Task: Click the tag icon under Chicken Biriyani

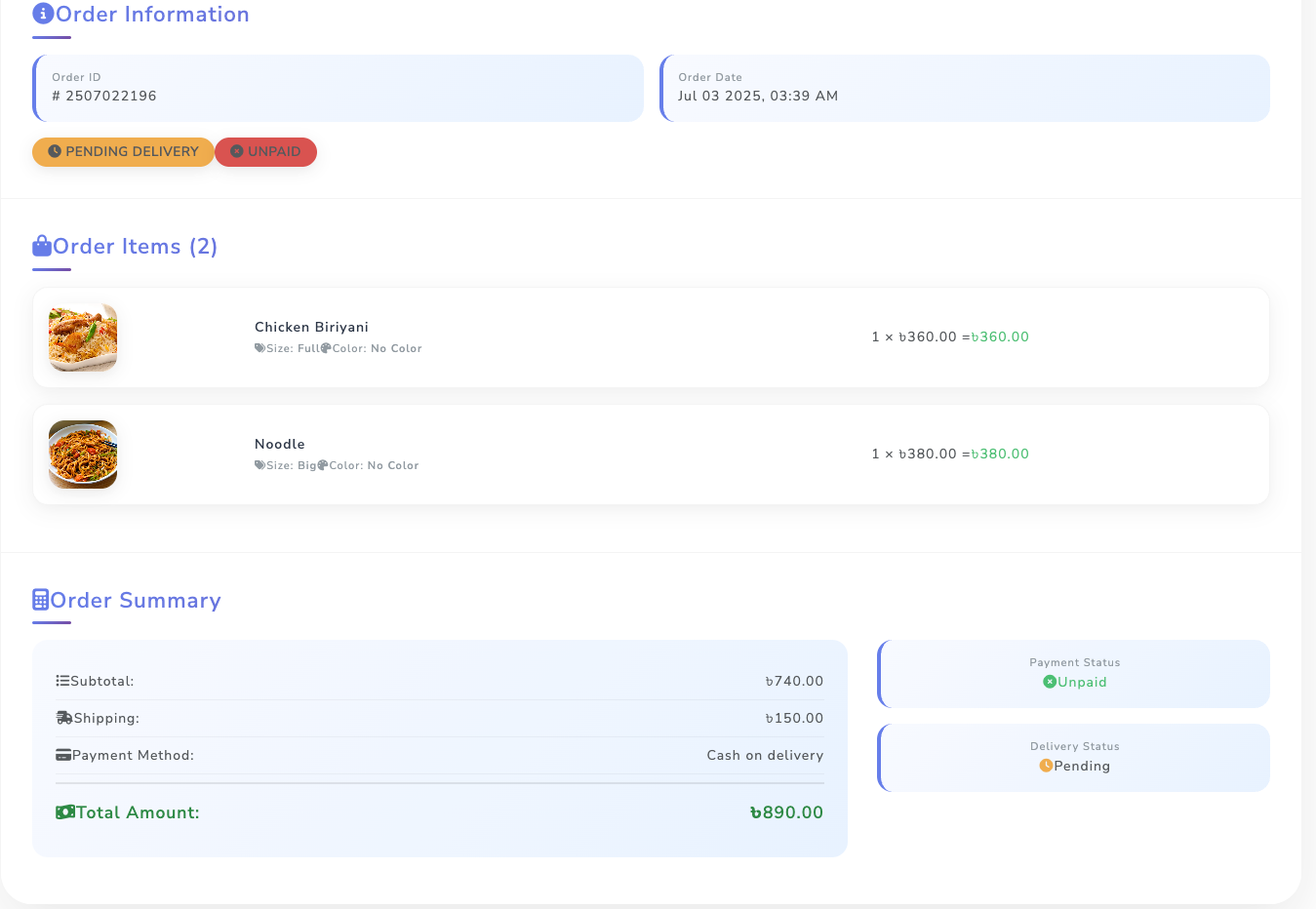Action: 259,348
